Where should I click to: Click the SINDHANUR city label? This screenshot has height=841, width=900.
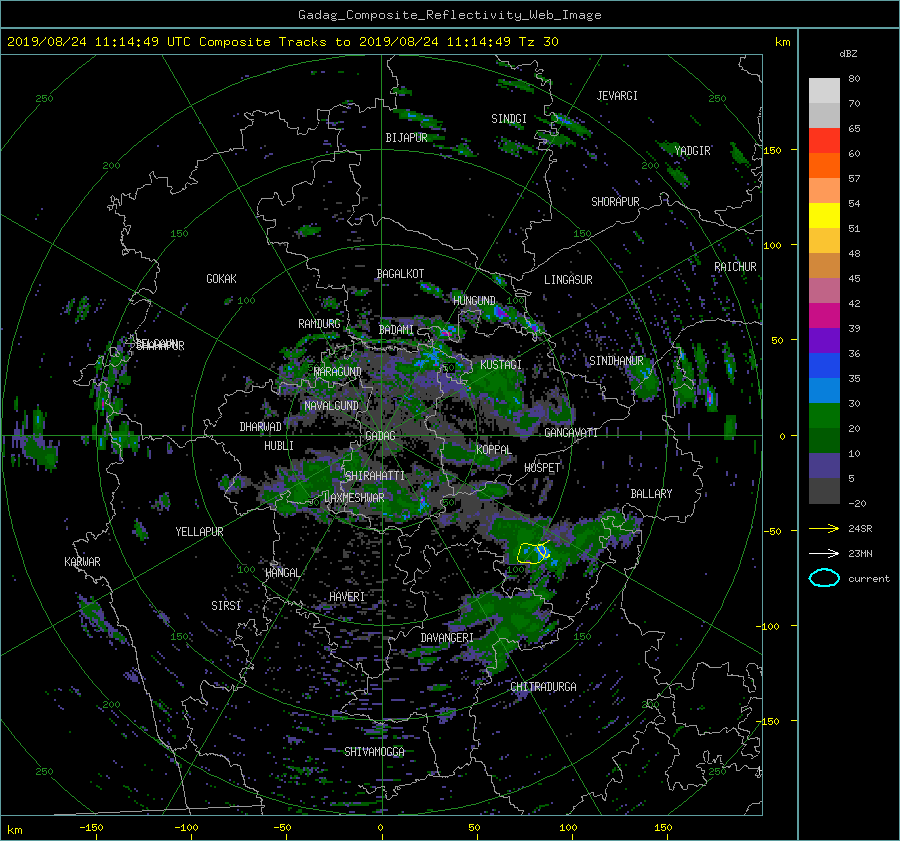click(616, 361)
